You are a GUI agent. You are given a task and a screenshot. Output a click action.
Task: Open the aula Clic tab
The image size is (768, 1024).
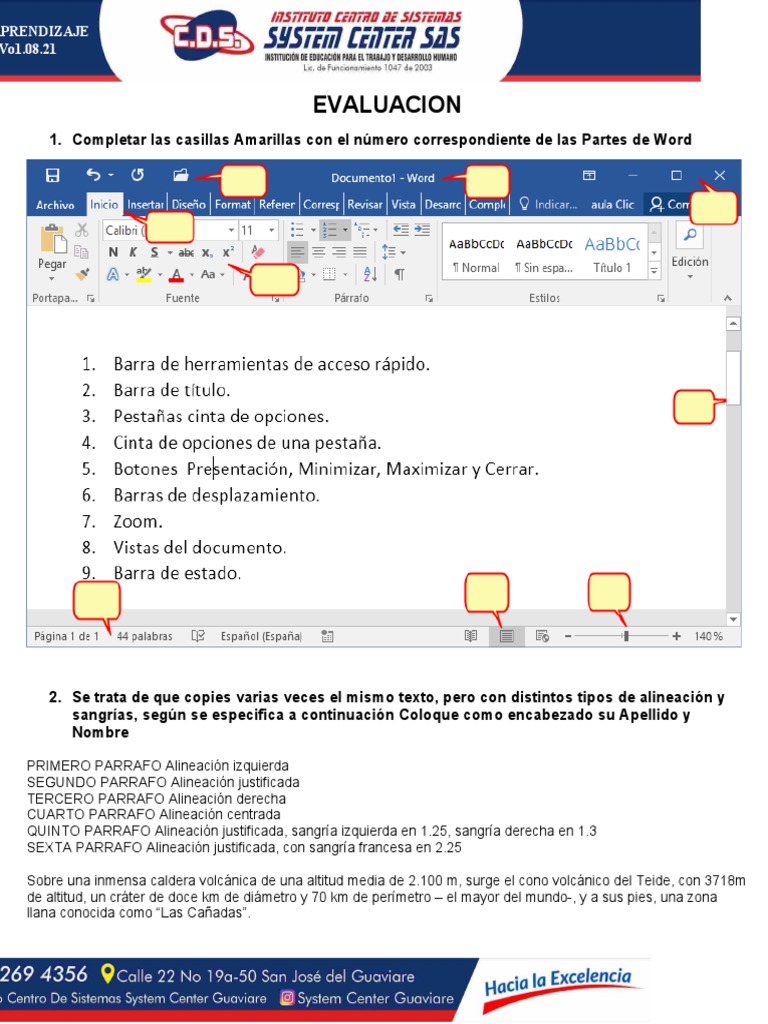[x=613, y=204]
